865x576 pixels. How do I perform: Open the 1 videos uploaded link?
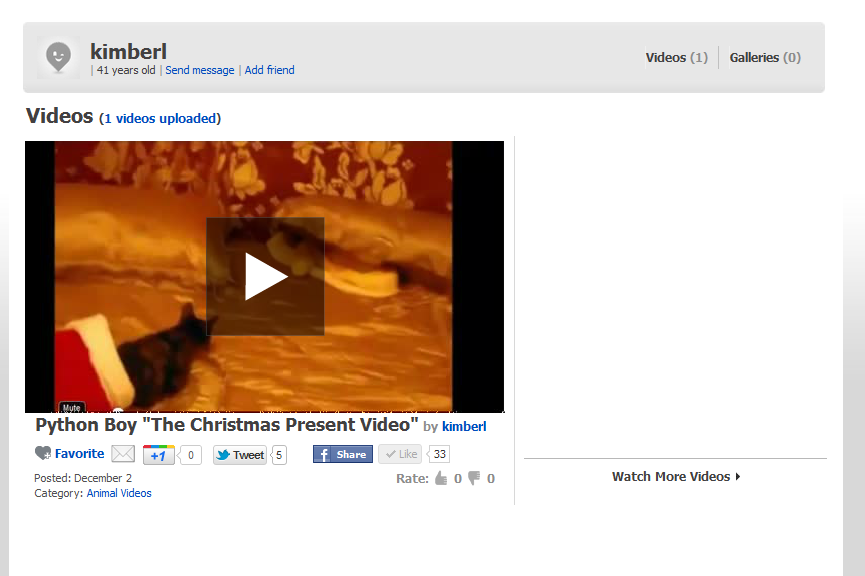coord(160,119)
